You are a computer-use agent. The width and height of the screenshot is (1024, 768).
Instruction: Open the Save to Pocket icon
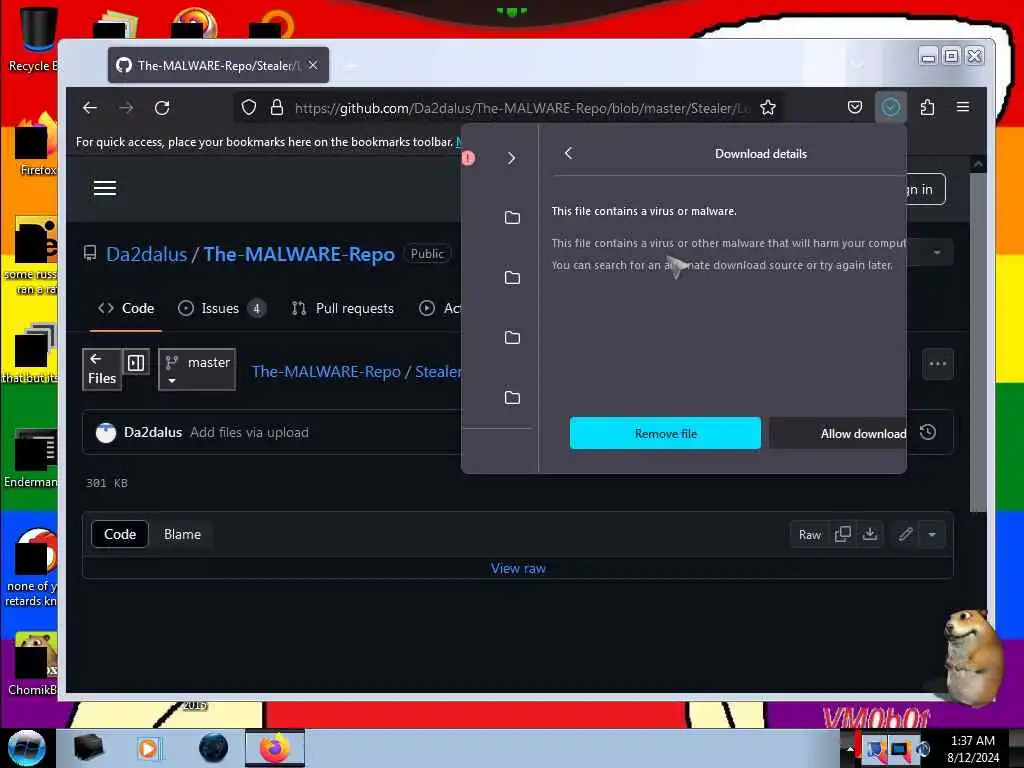[x=855, y=107]
